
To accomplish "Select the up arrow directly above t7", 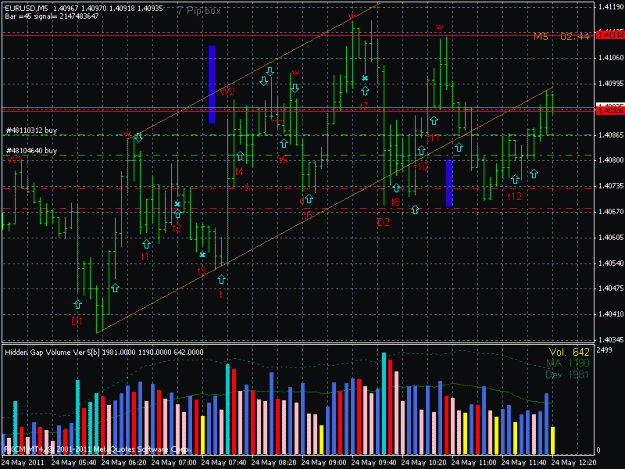I will [x=365, y=91].
